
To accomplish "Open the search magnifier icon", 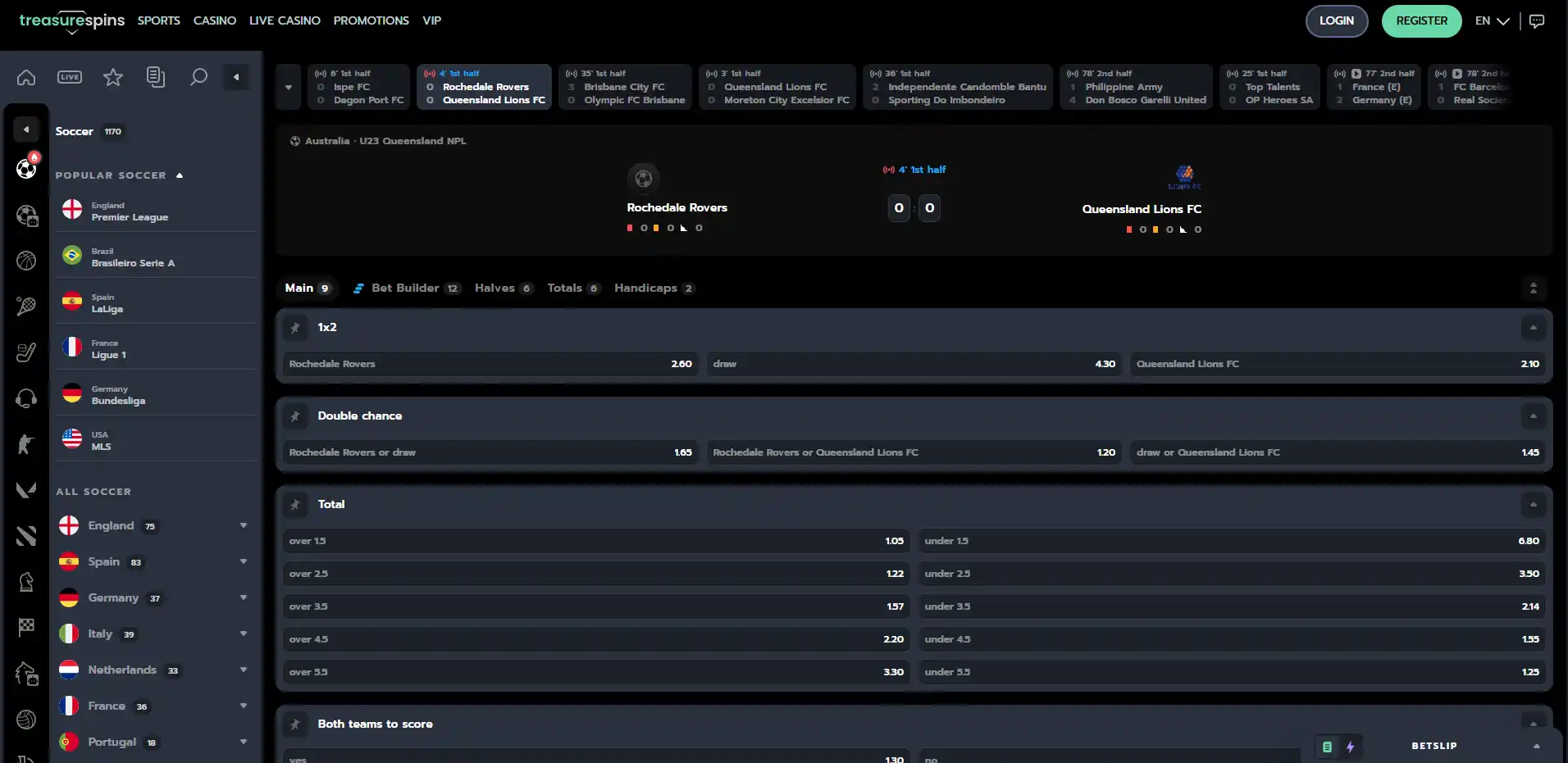I will [198, 77].
